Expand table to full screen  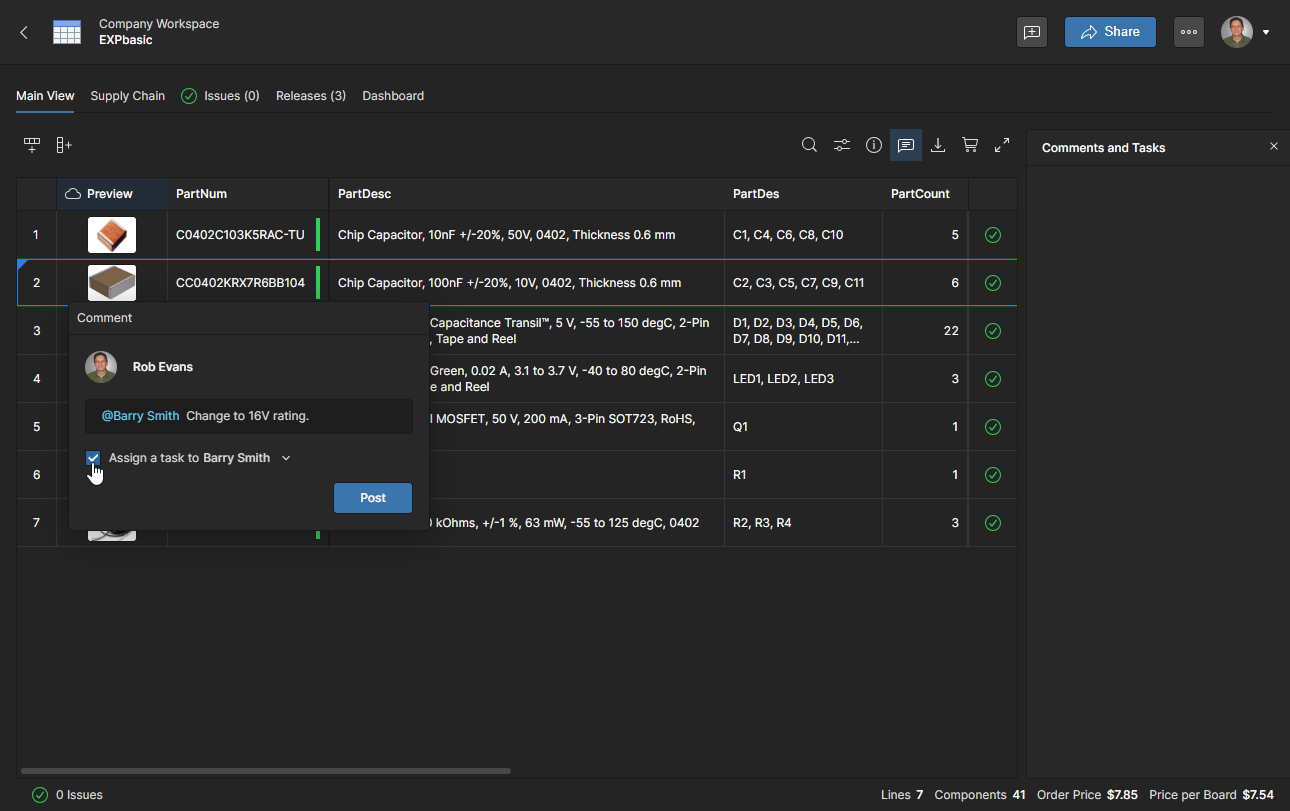(1002, 145)
